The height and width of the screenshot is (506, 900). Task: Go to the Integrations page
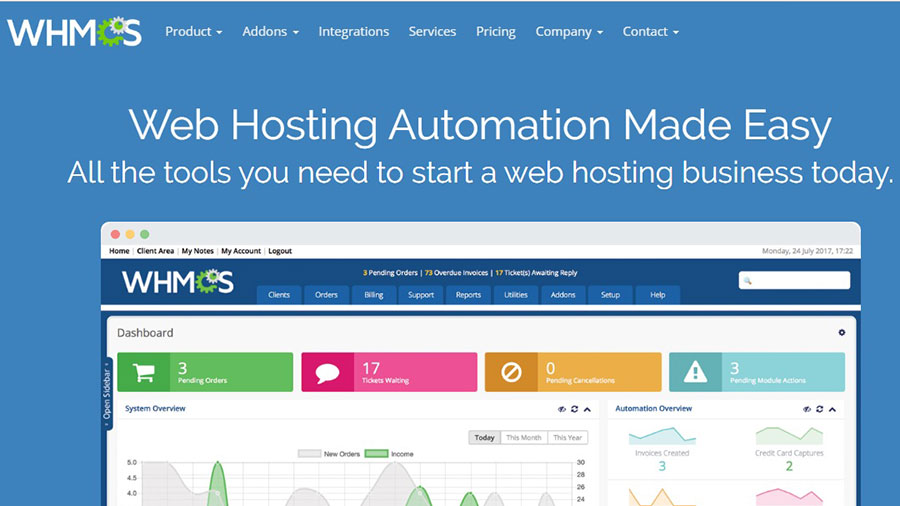point(354,32)
